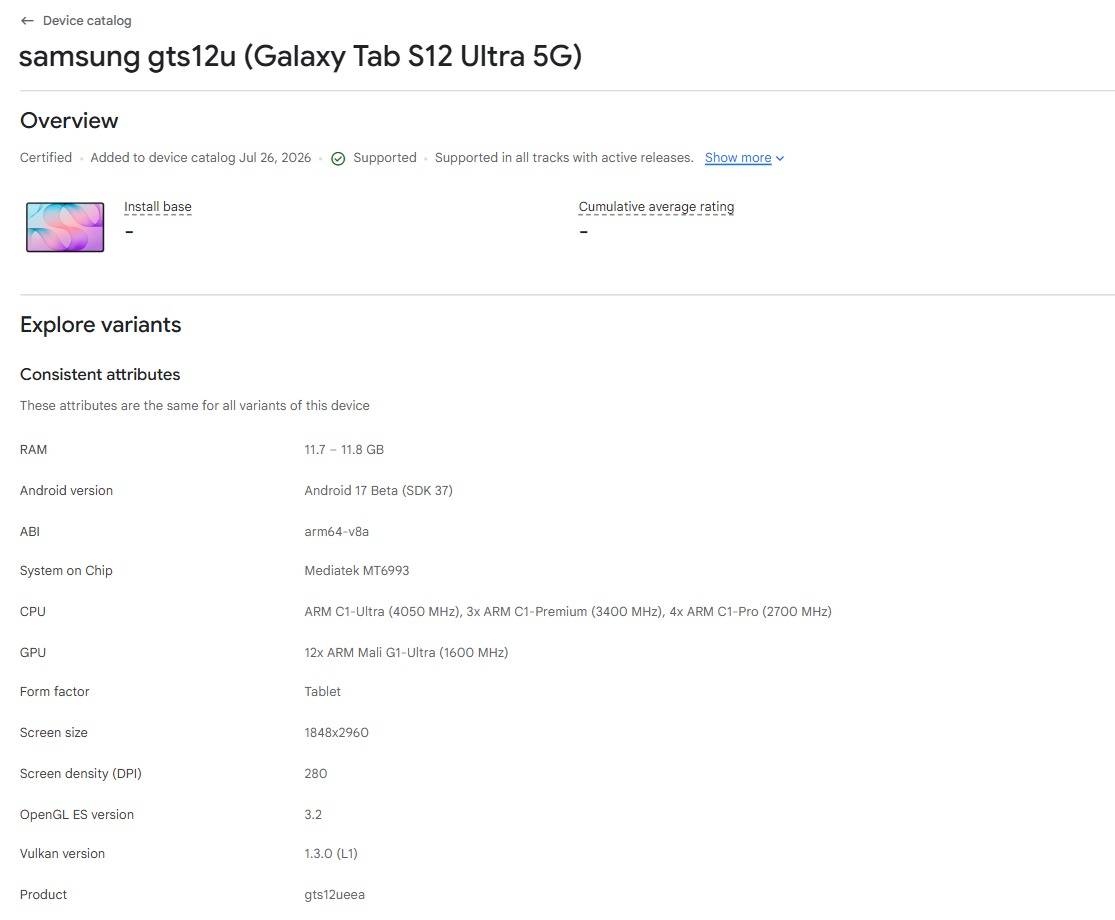Viewport: 1115px width, 920px height.
Task: Click the Certified status text
Action: 46,158
